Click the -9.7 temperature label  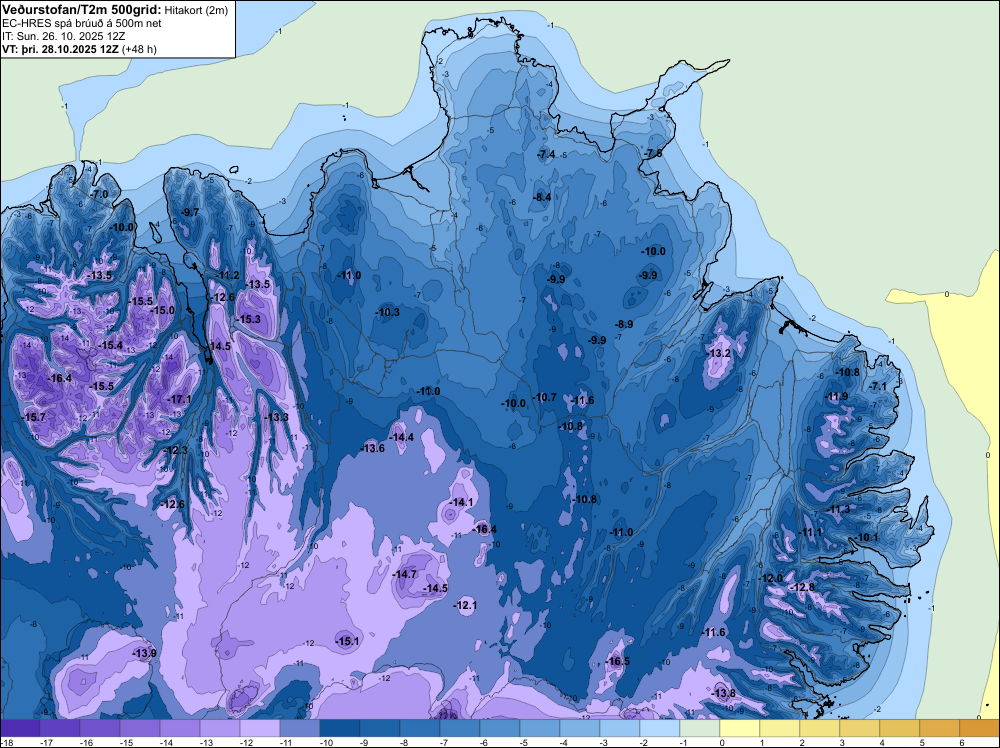(190, 212)
